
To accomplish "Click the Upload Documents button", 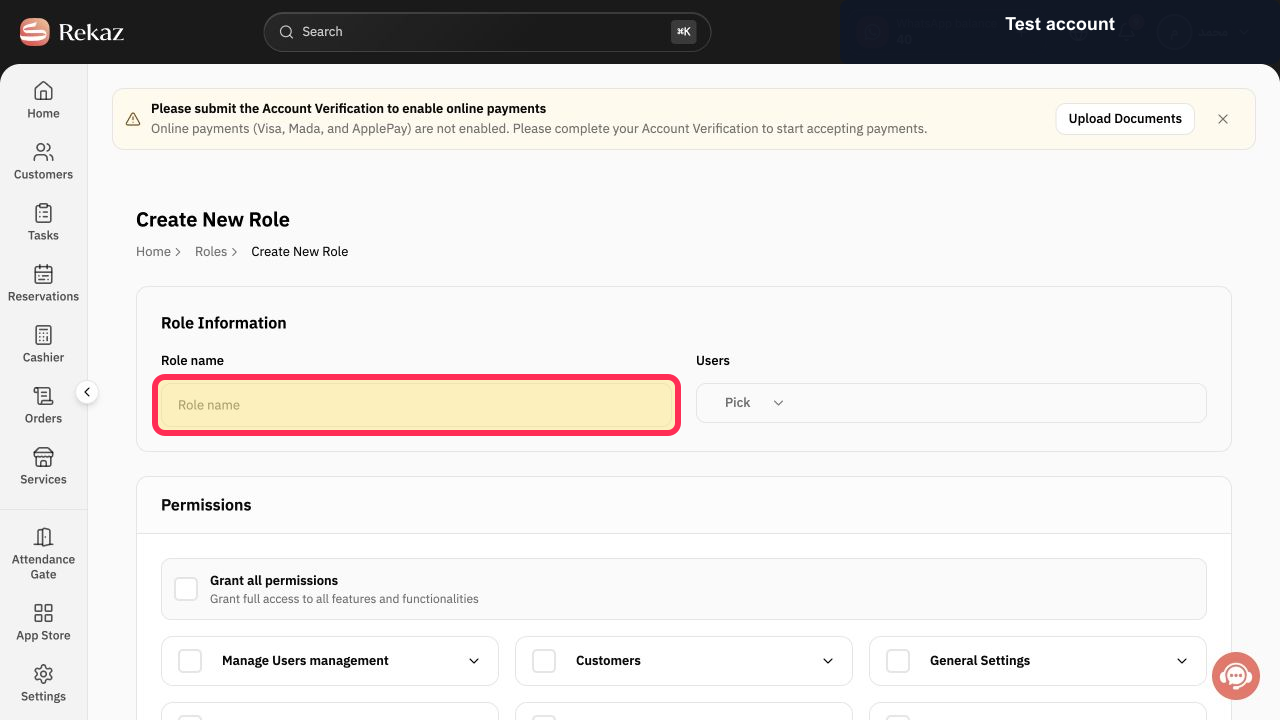I will pyautogui.click(x=1125, y=119).
